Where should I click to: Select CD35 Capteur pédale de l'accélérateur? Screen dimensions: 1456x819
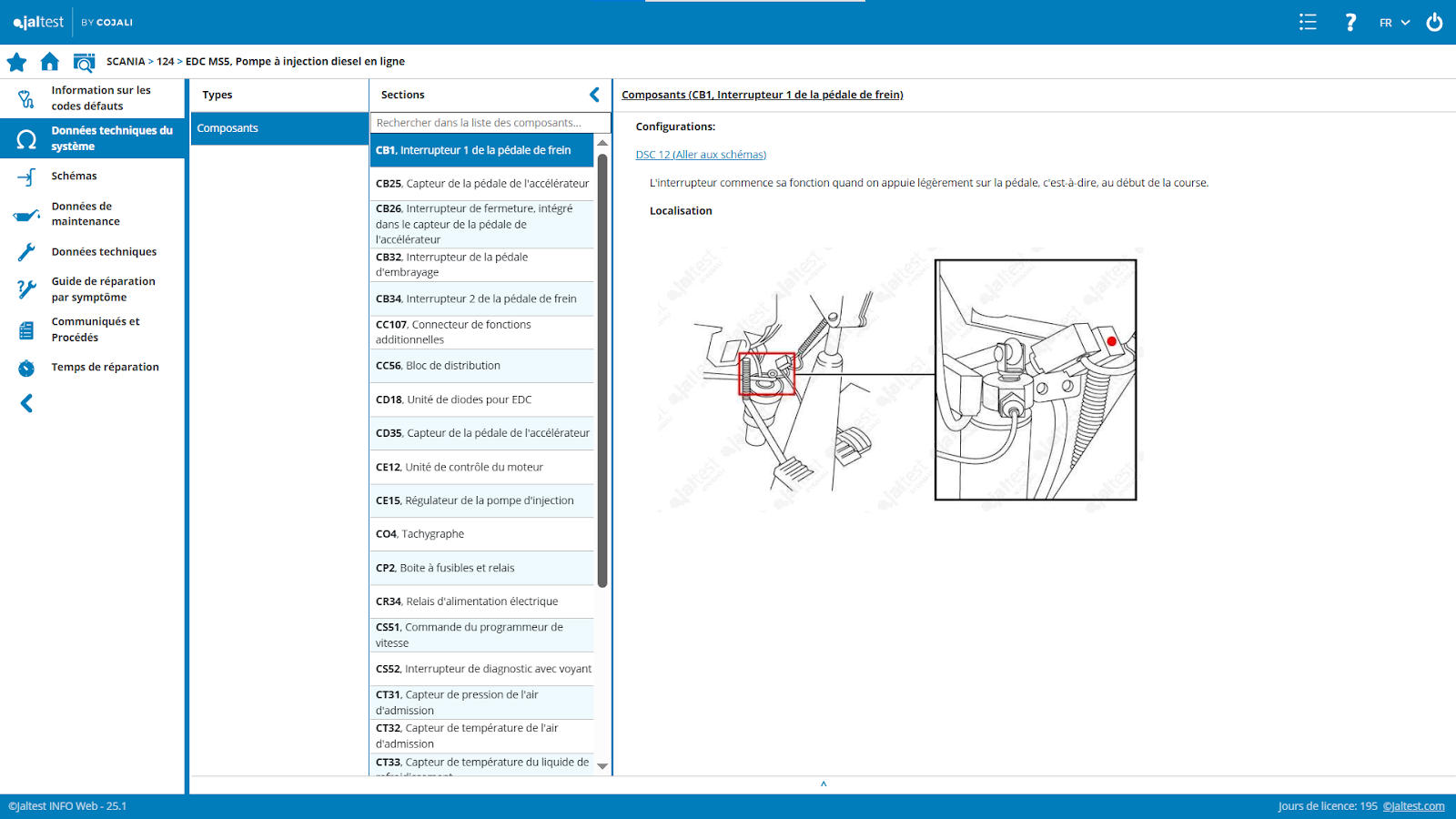point(482,433)
